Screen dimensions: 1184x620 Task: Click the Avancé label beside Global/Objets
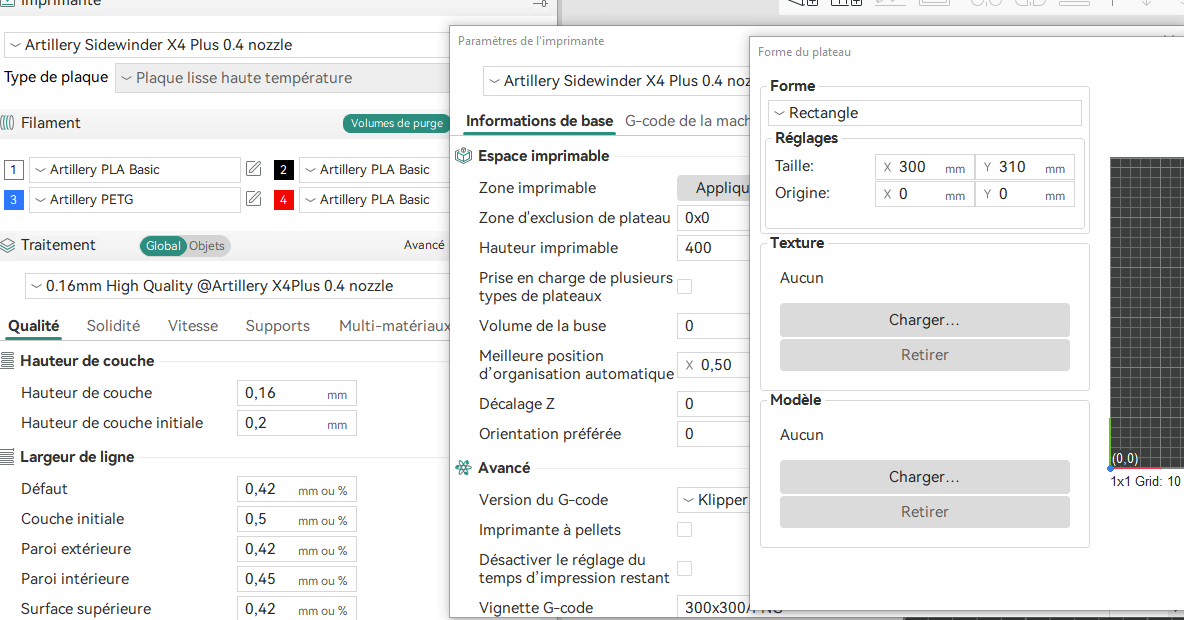coord(424,245)
